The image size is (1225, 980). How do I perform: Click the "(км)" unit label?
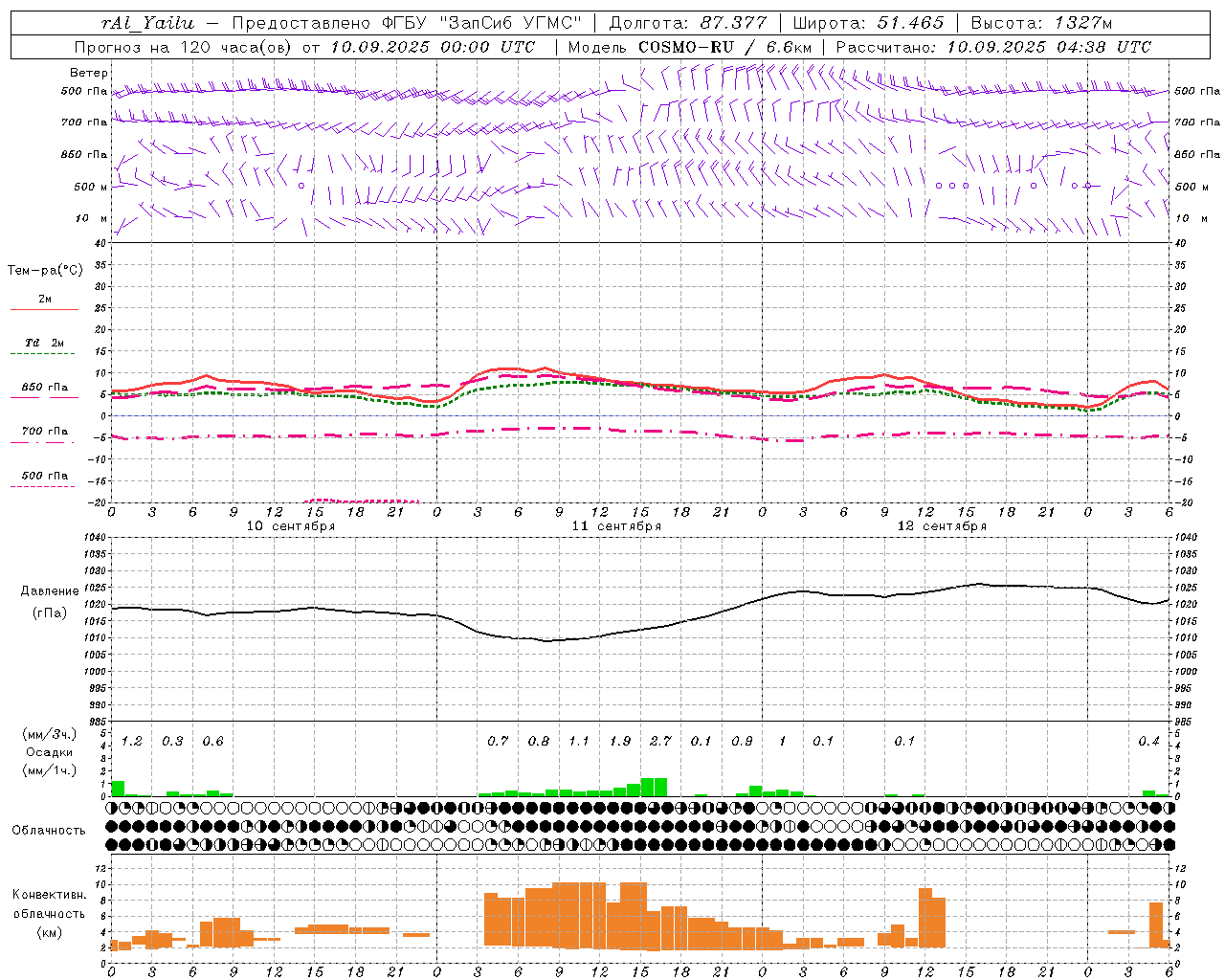(x=50, y=931)
